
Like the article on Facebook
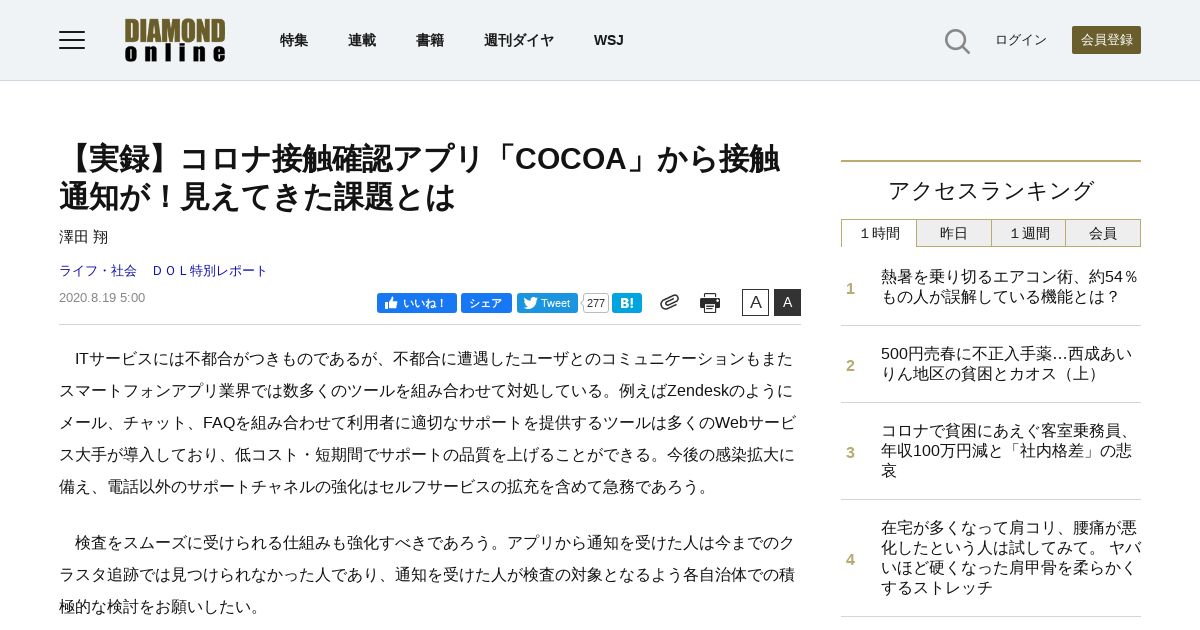pos(416,303)
